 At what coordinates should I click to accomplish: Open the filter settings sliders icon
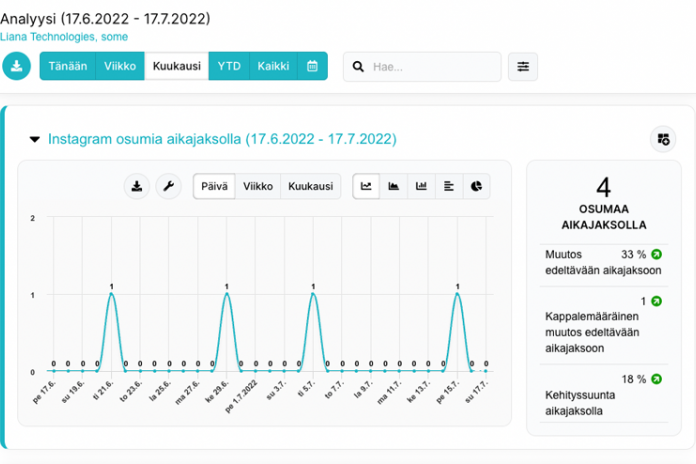[x=522, y=67]
